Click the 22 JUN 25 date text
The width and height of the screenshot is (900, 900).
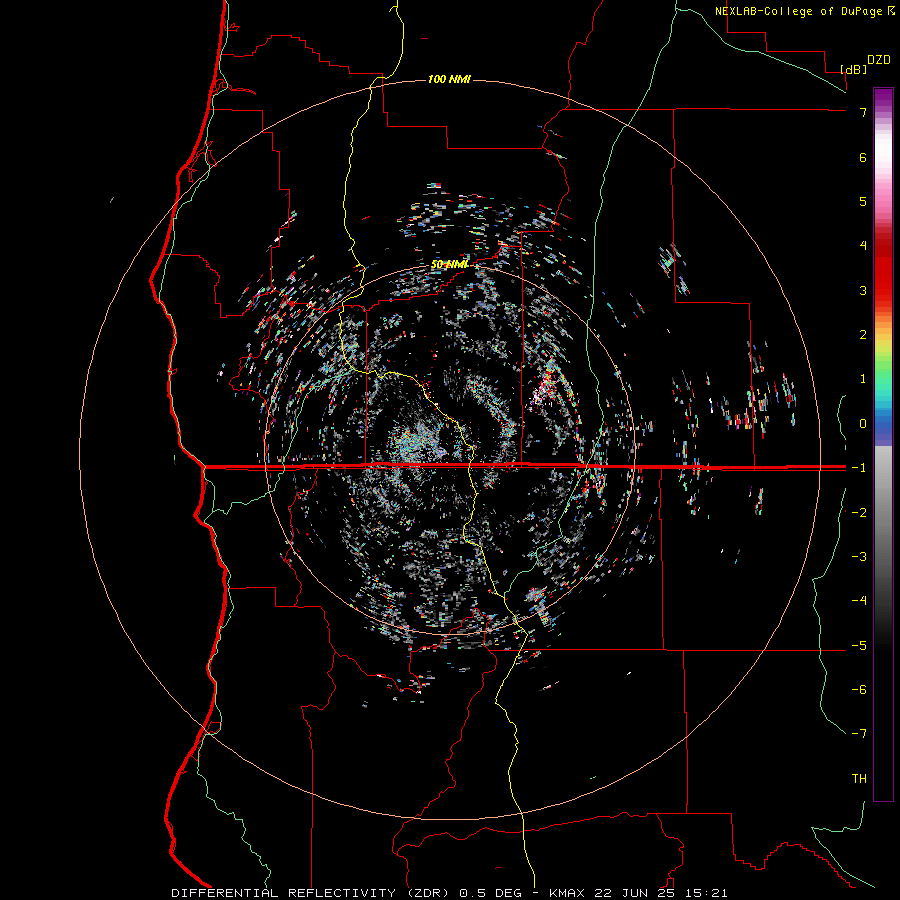pos(635,893)
